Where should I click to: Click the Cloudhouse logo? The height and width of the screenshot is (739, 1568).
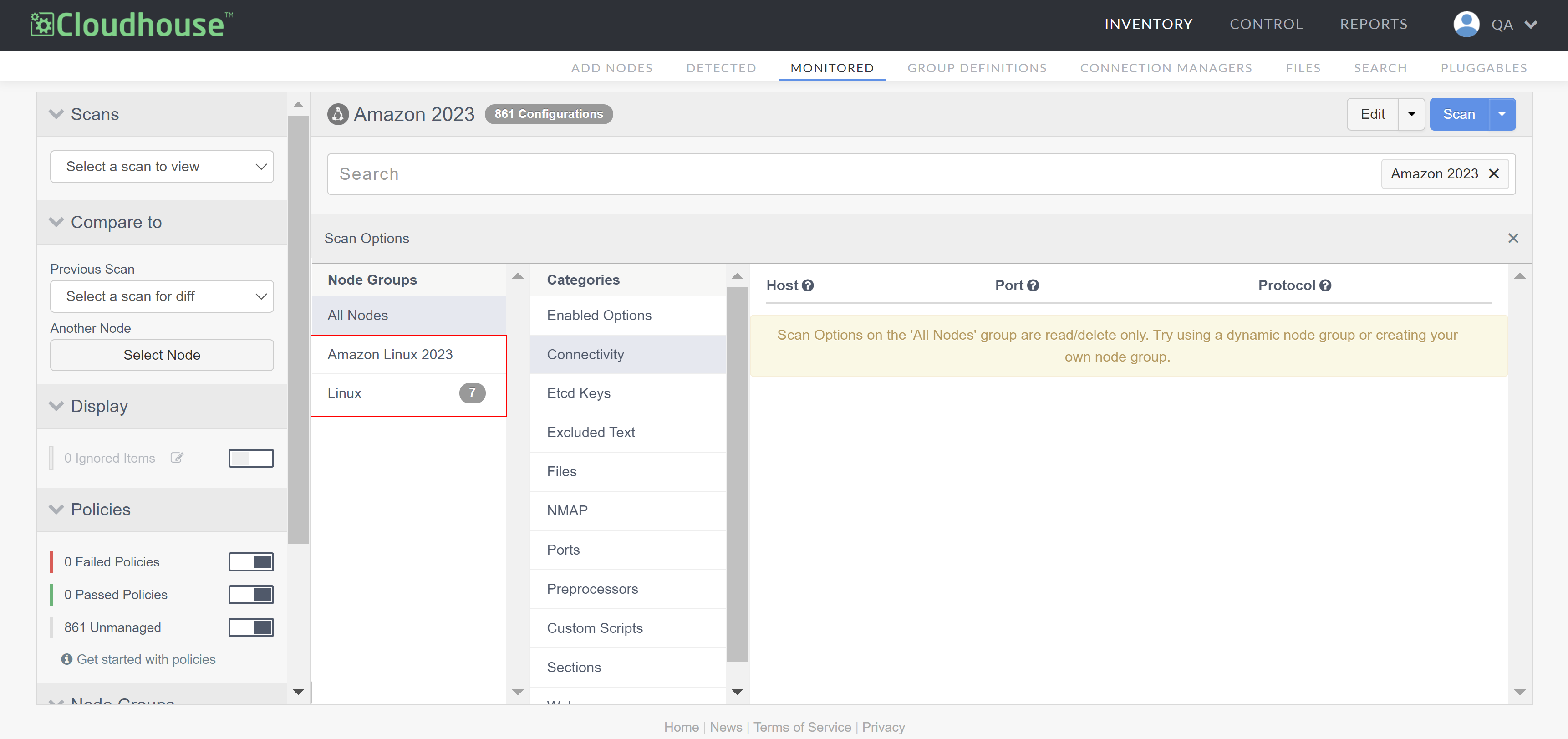click(132, 24)
